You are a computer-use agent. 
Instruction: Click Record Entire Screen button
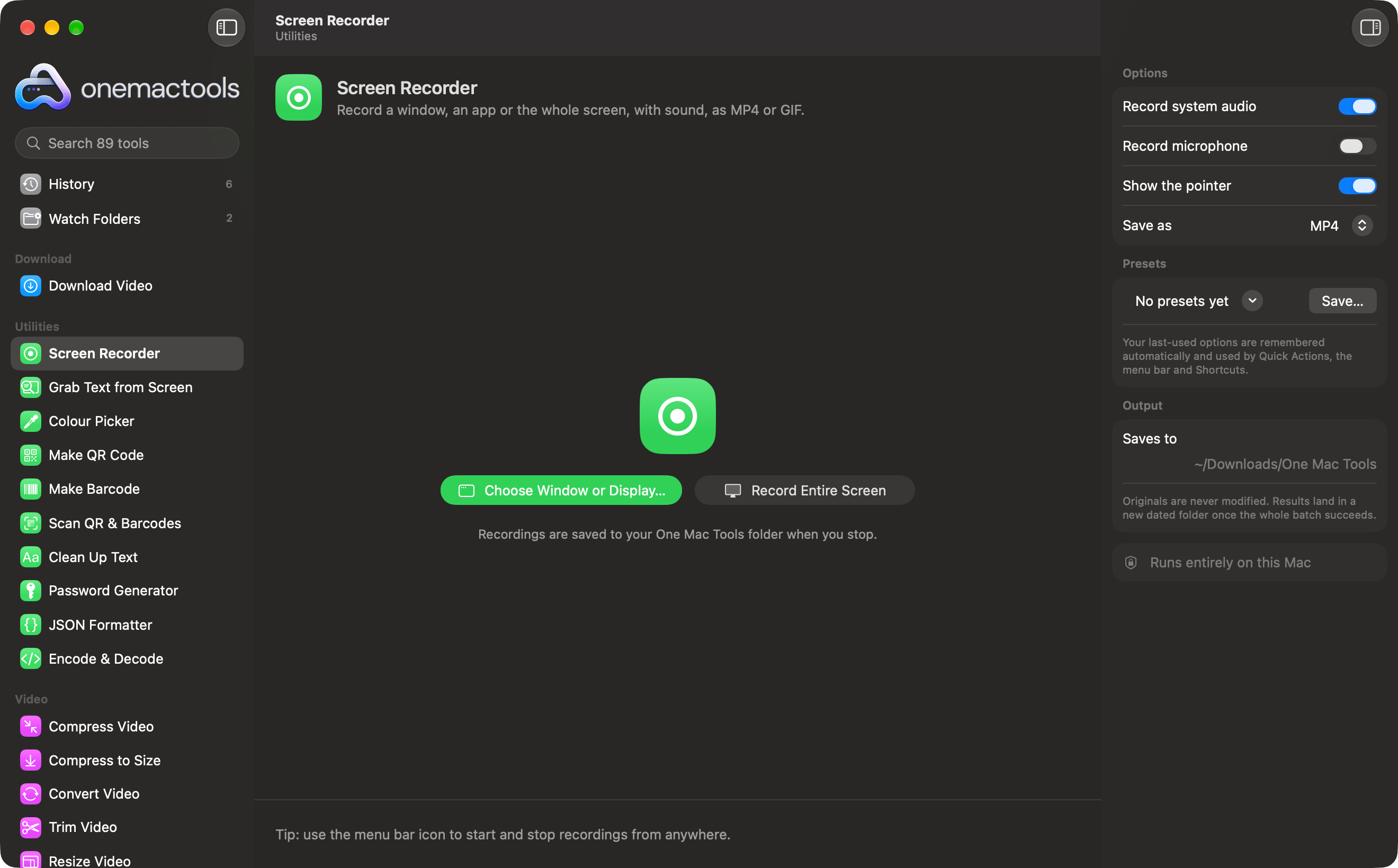[x=805, y=490]
